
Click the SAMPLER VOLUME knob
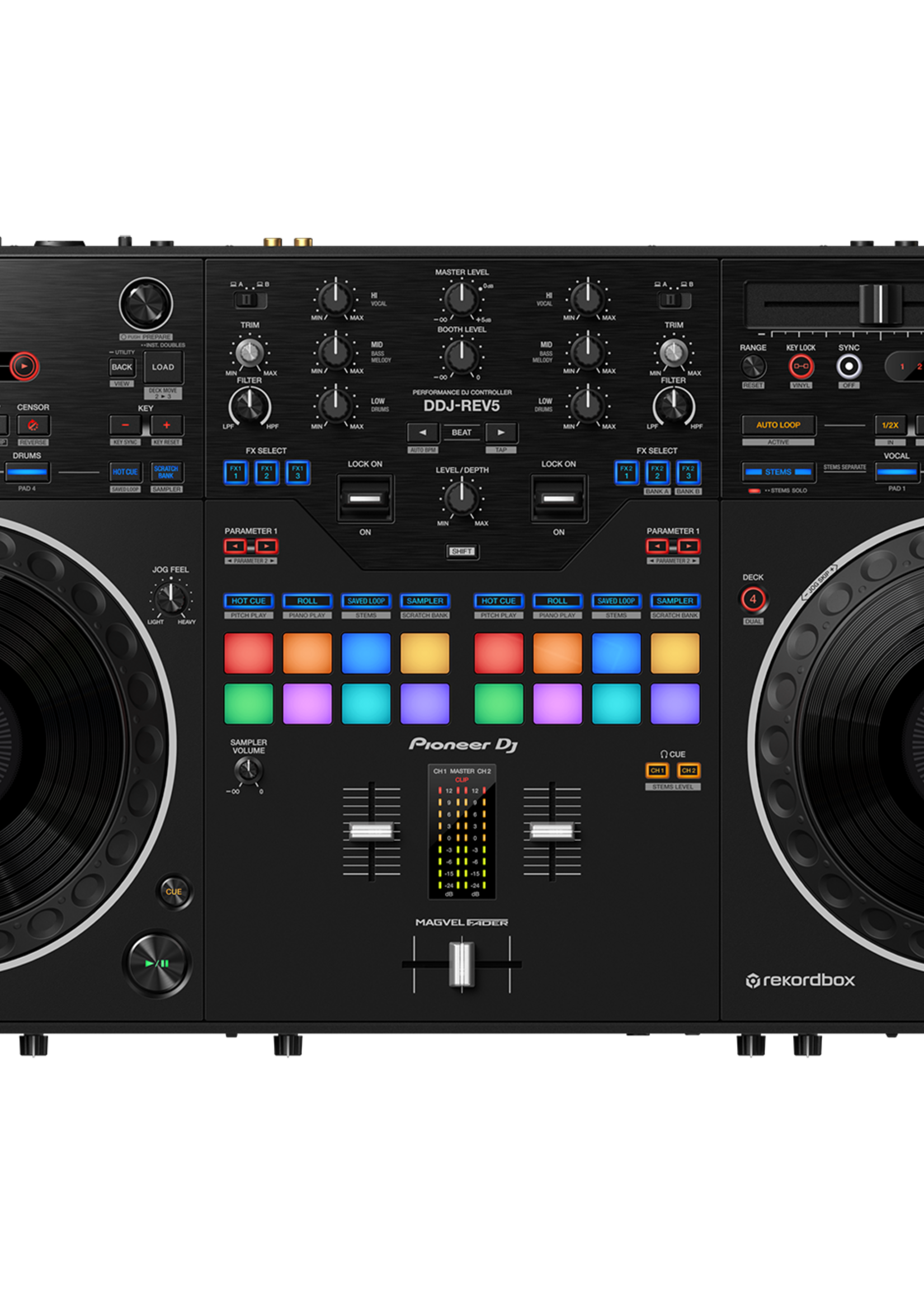(248, 771)
